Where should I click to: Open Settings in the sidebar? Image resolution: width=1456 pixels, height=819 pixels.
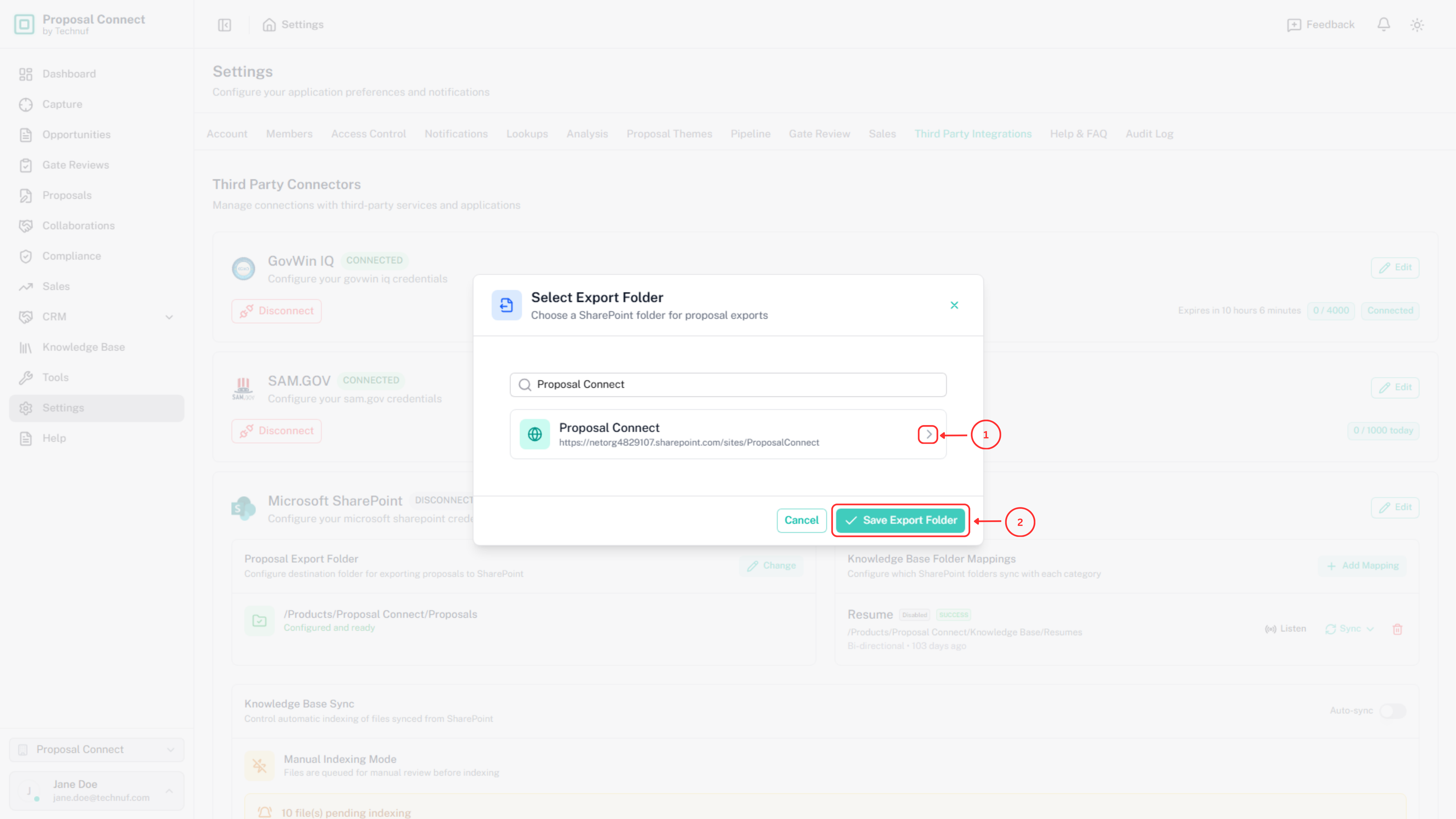pos(97,408)
